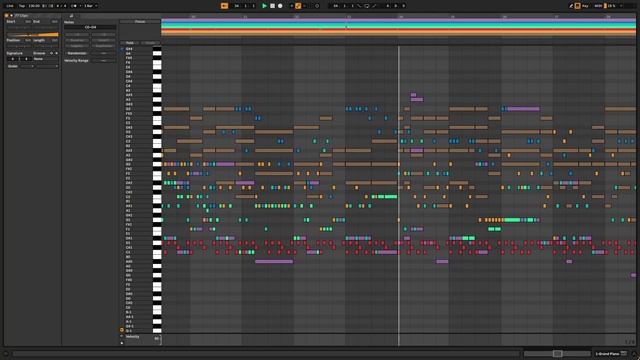This screenshot has width=640, height=360.
Task: Open the Groove None dropdown
Action: 46,59
